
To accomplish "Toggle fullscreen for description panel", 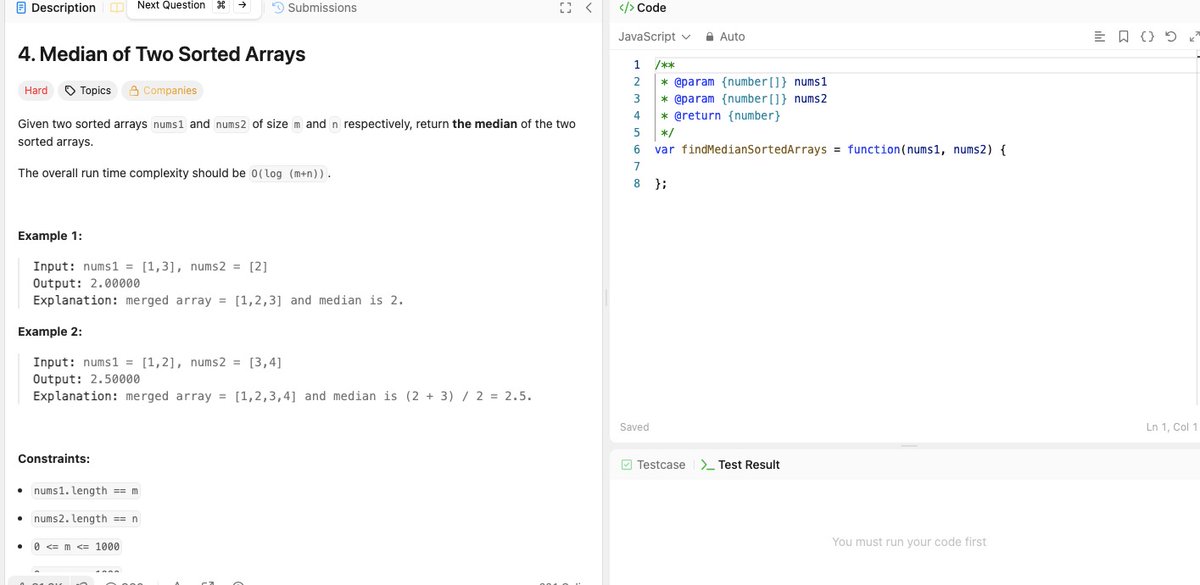I will point(565,8).
